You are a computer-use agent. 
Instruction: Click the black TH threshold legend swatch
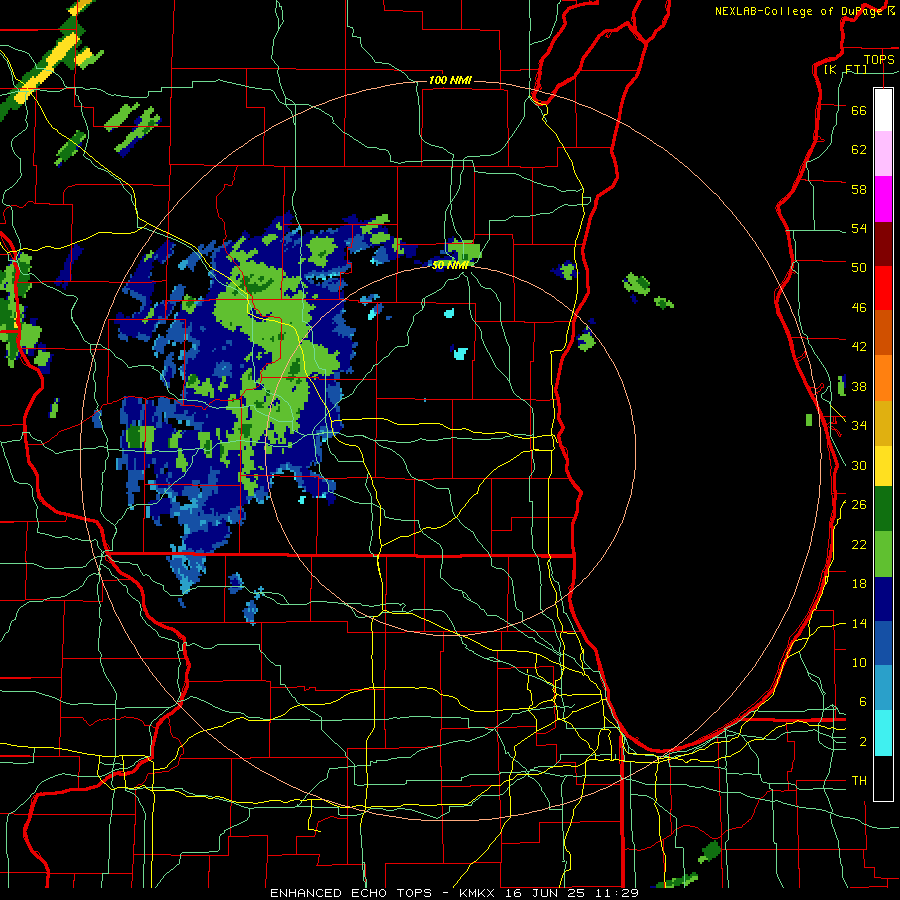tap(883, 778)
